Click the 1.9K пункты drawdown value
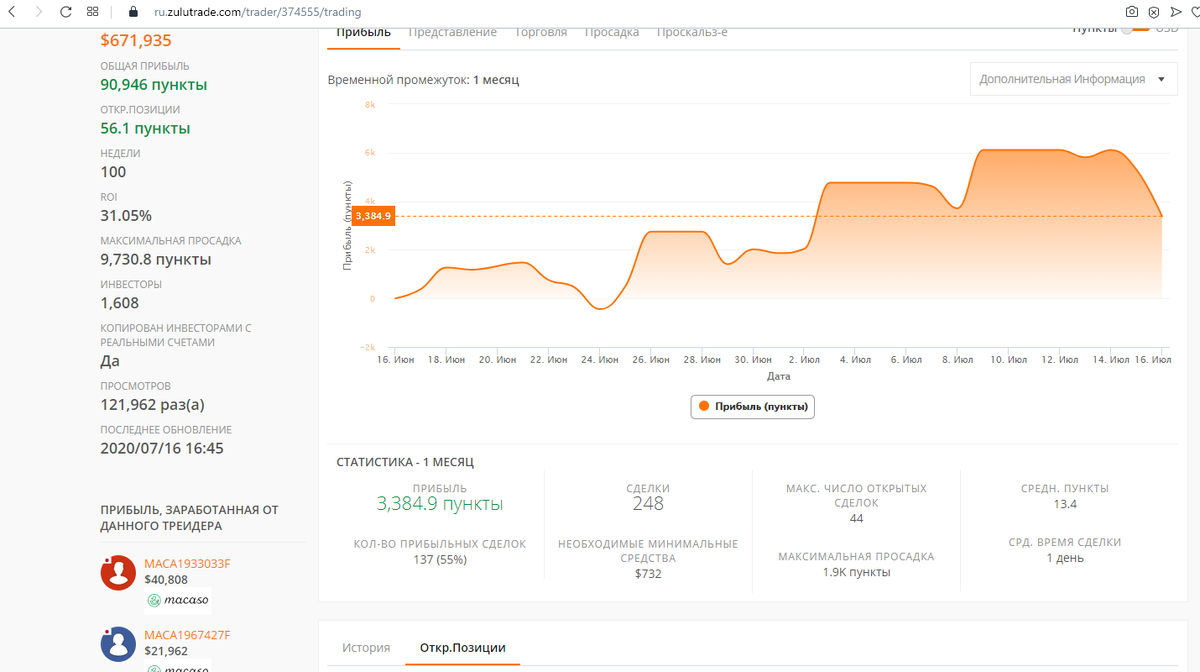The width and height of the screenshot is (1200, 672). tap(856, 572)
